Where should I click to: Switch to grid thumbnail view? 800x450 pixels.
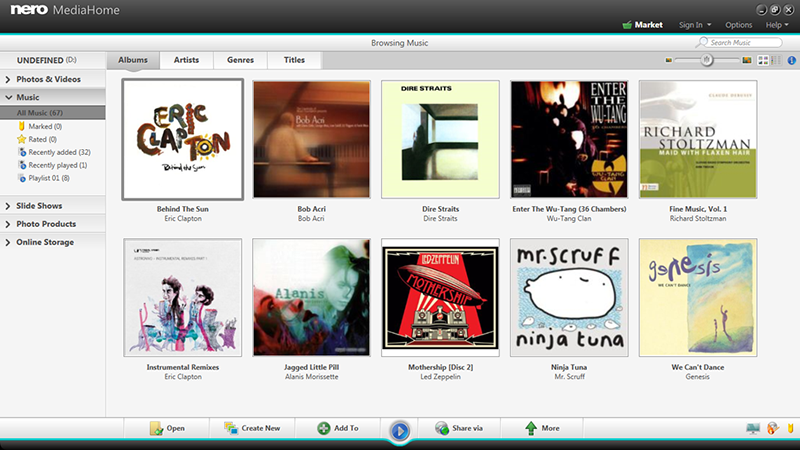[763, 60]
